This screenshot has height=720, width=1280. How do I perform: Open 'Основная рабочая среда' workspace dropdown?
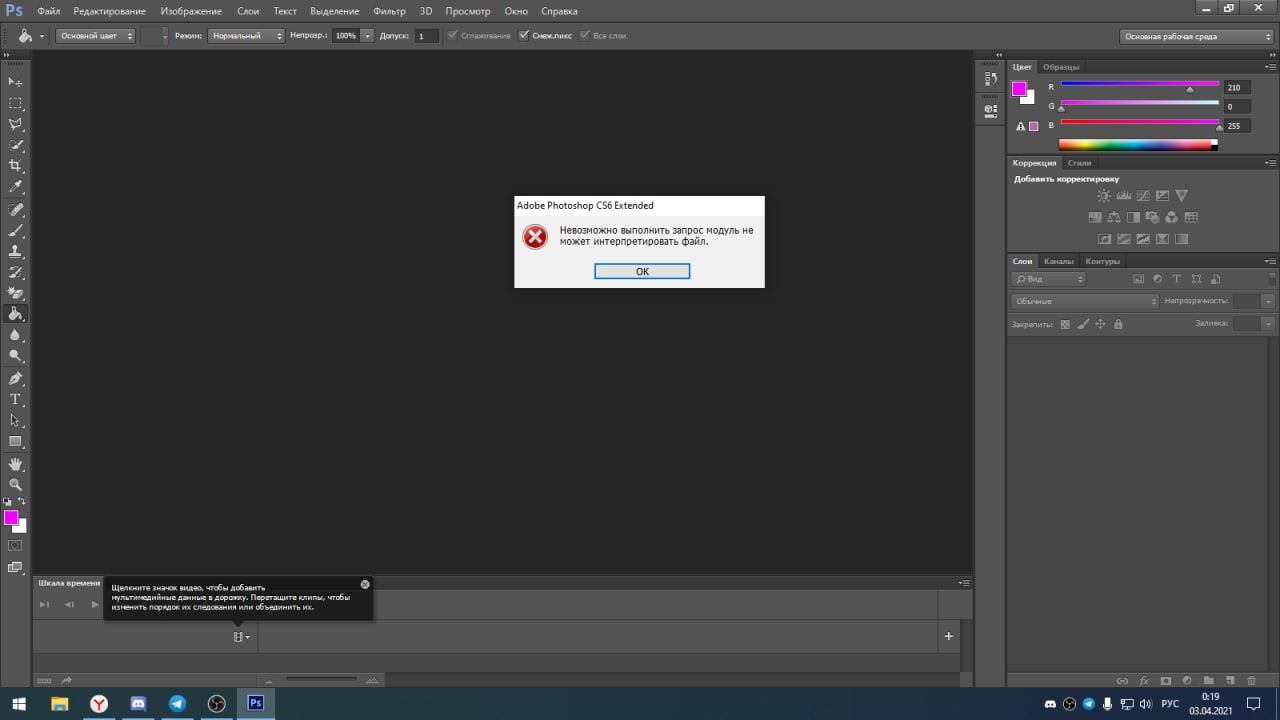click(1195, 36)
